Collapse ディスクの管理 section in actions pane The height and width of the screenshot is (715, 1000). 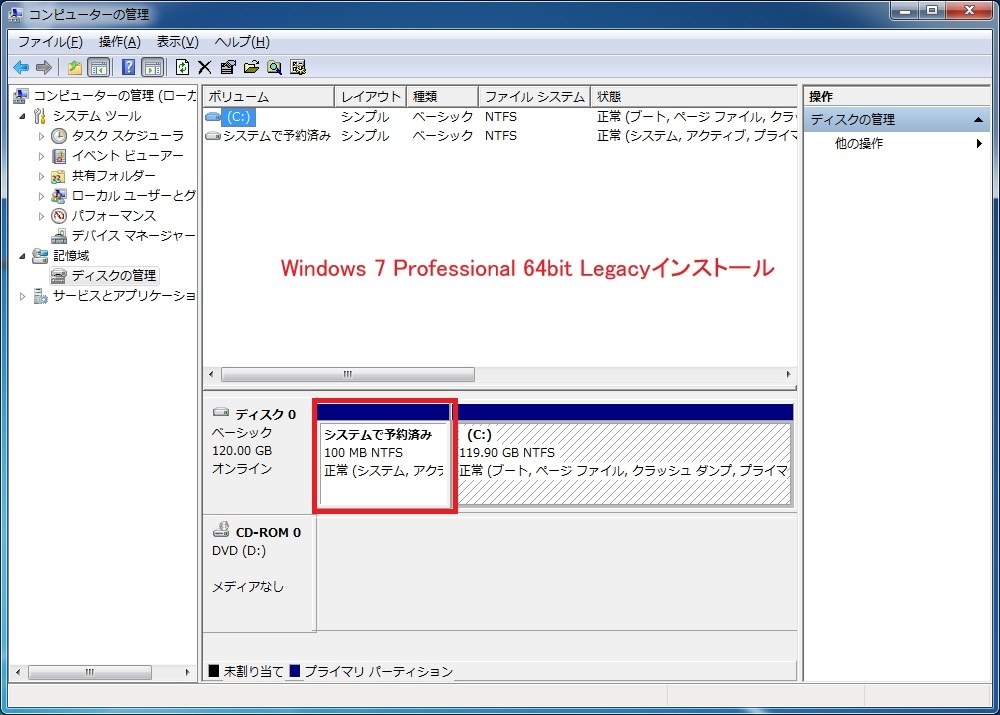(x=978, y=120)
